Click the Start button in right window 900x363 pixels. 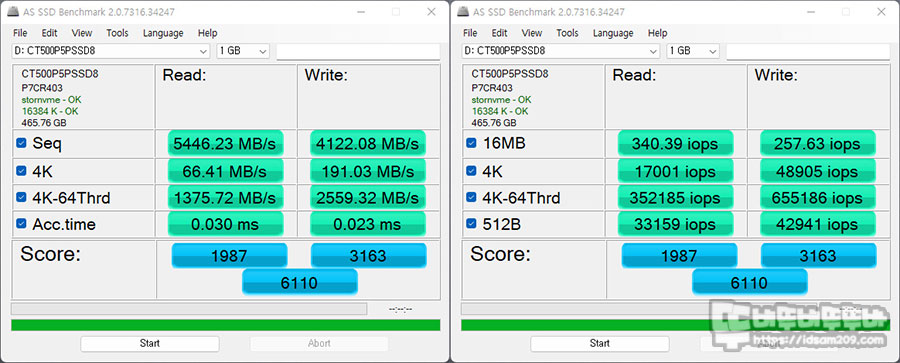(x=600, y=343)
